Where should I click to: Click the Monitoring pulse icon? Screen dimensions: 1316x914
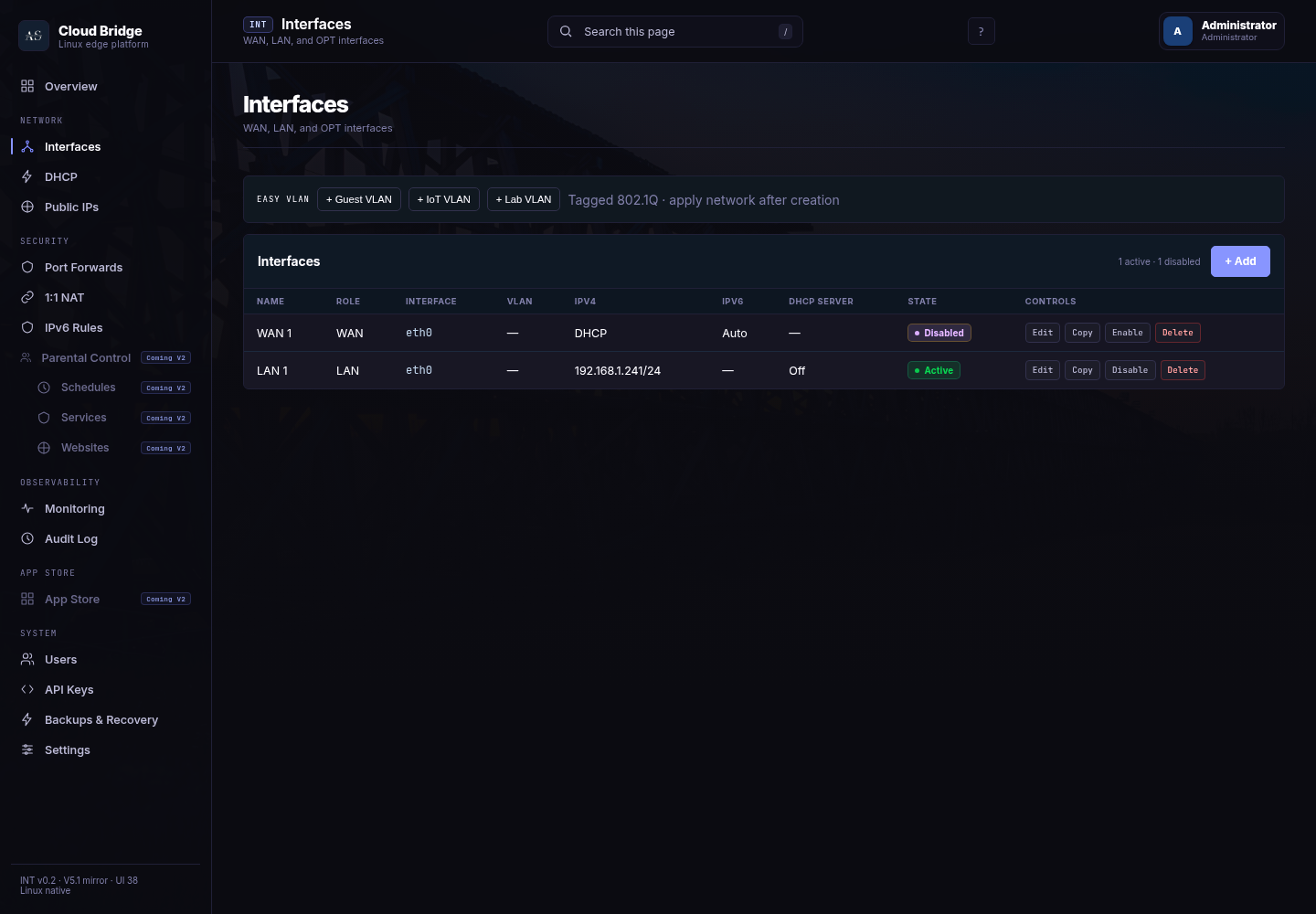pyautogui.click(x=27, y=508)
